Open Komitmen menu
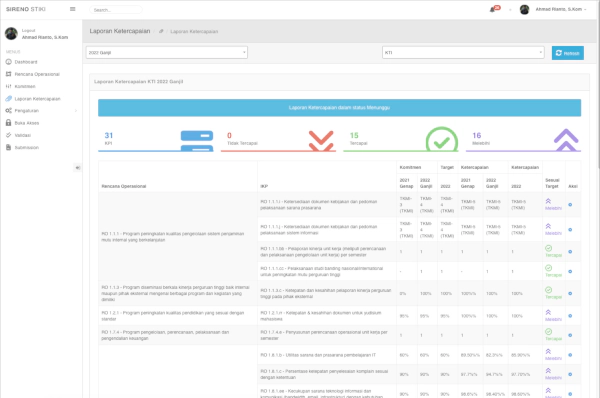 25,86
